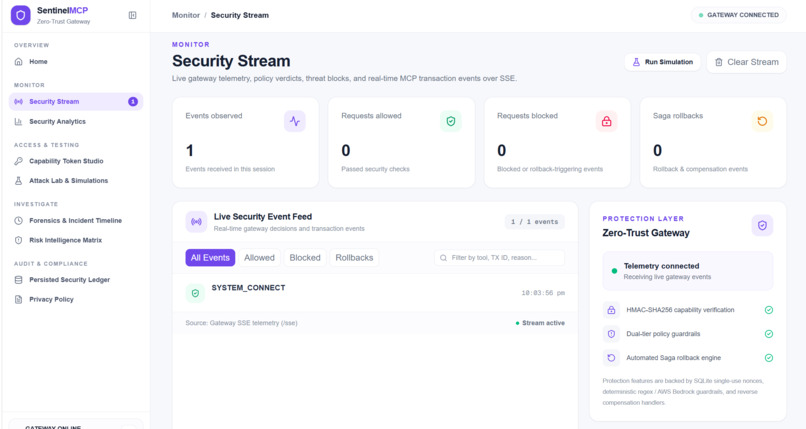Select the All Events filter tab
The image size is (806, 429).
pos(210,258)
